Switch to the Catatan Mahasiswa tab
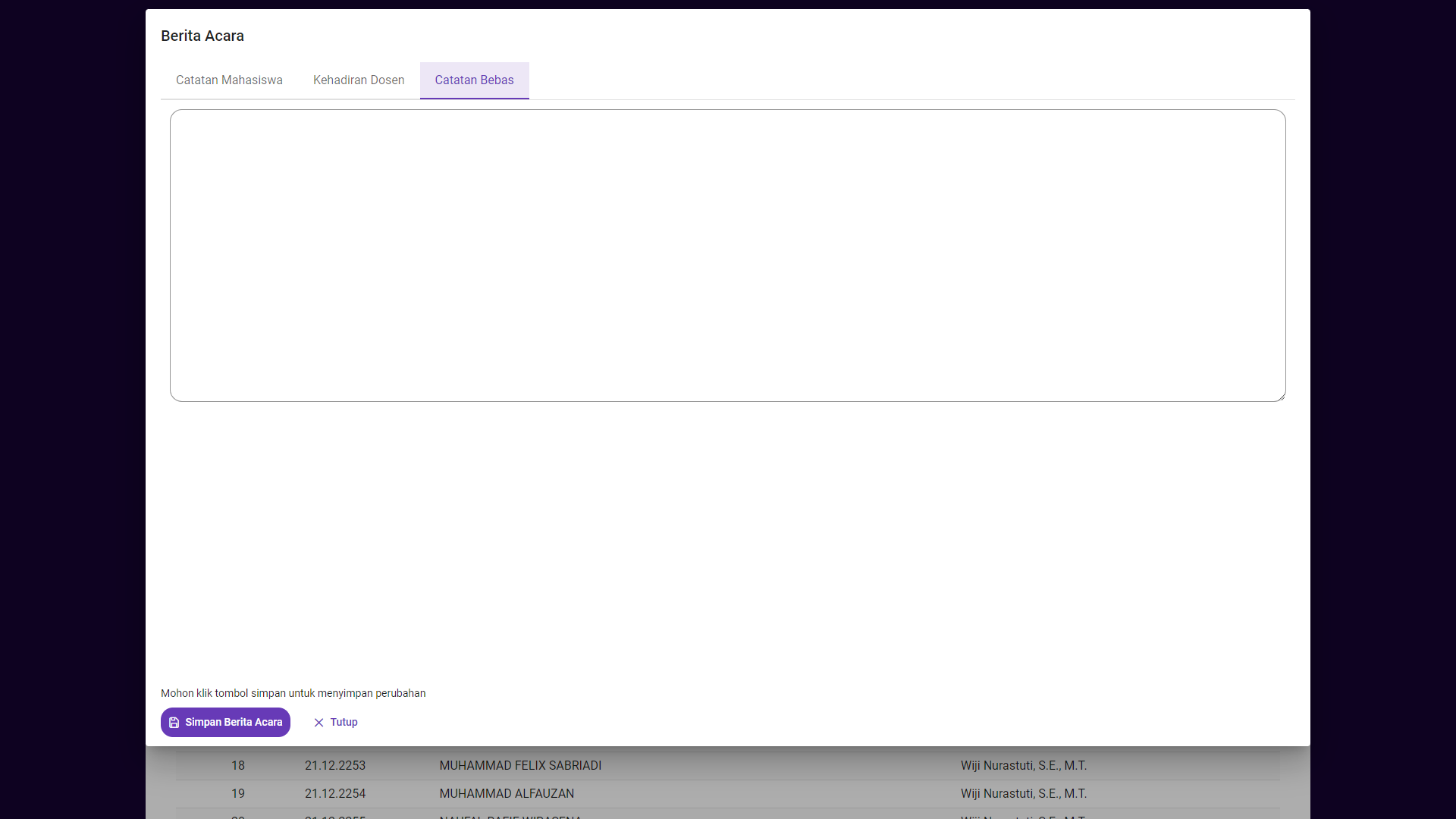This screenshot has width=1456, height=819. point(229,80)
